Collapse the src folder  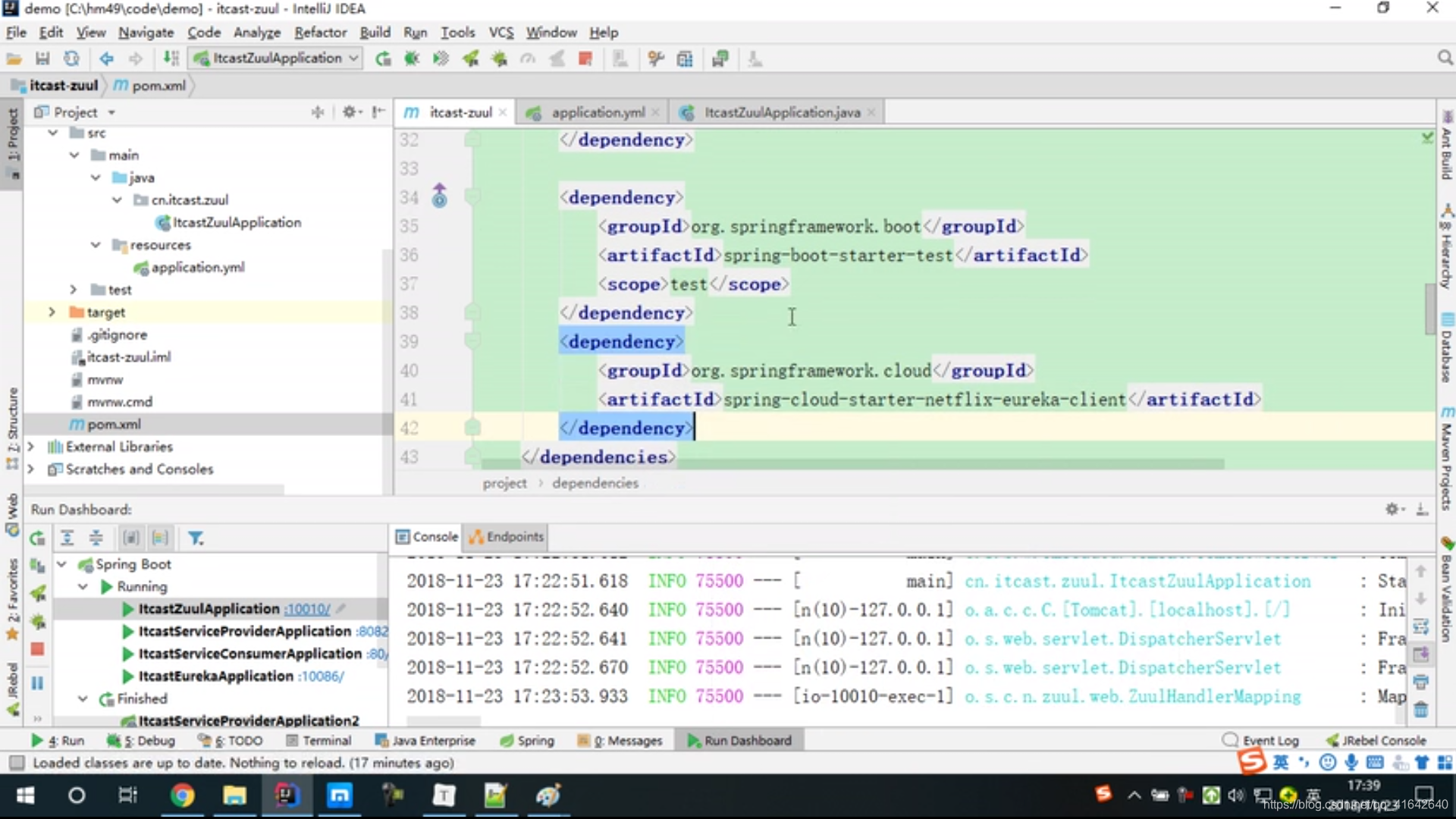click(x=52, y=133)
